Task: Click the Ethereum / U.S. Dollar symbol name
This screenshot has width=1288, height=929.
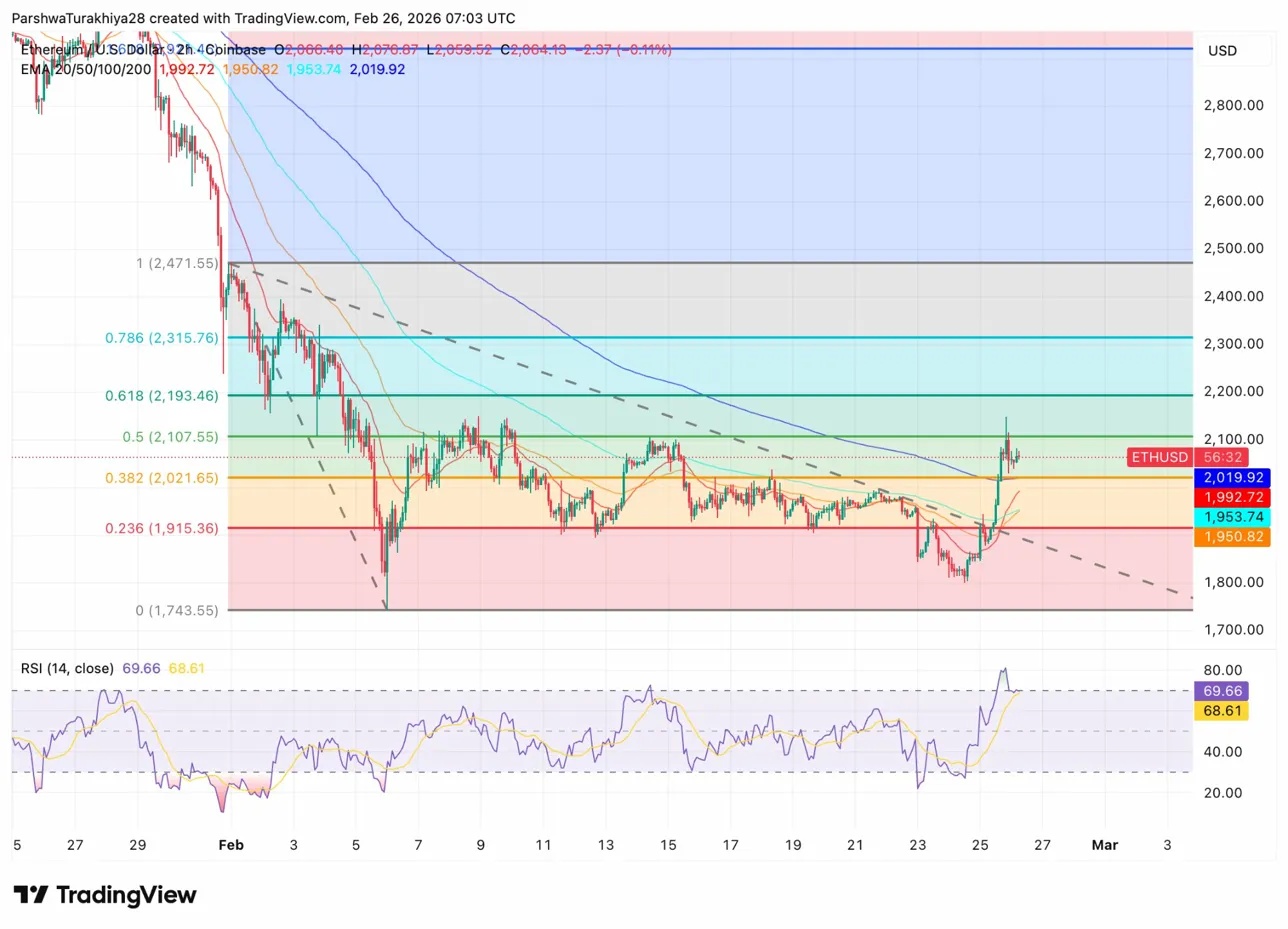Action: (75, 49)
